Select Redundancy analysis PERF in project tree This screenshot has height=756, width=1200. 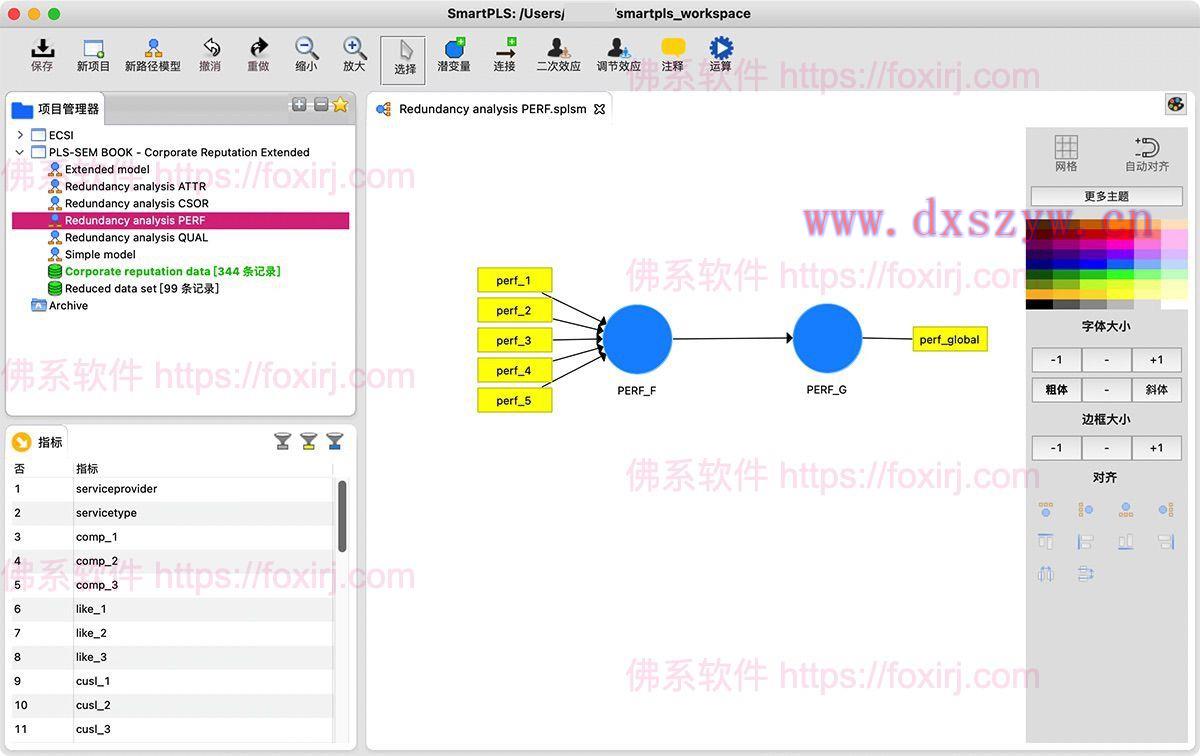180,220
